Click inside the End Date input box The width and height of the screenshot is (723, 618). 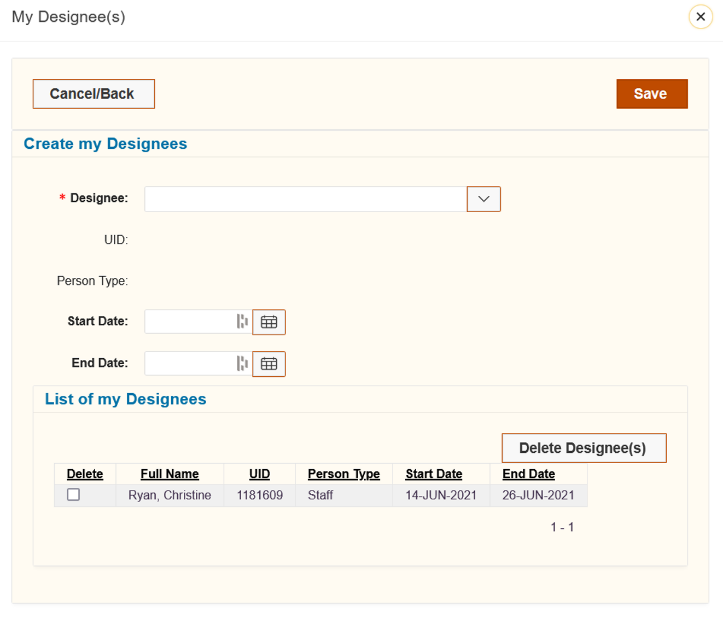189,364
